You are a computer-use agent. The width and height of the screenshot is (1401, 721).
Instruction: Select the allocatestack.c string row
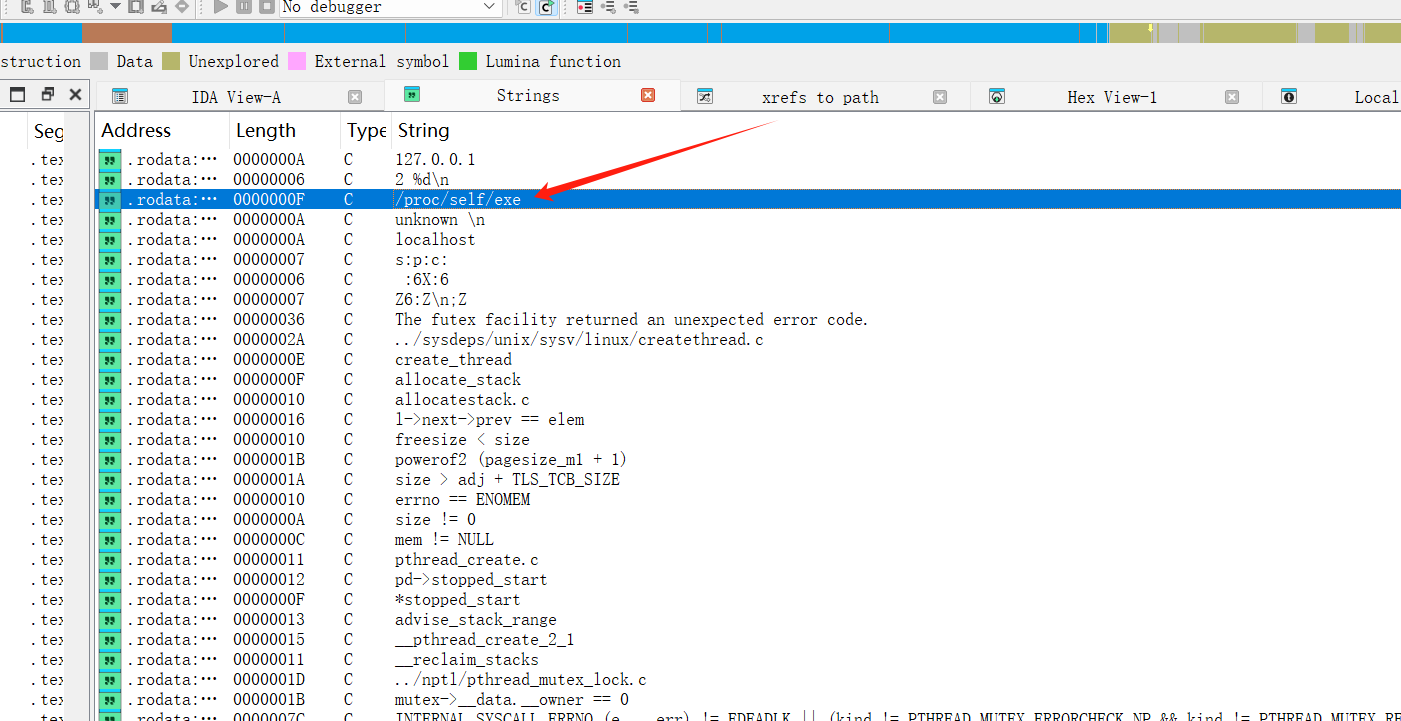(748, 400)
